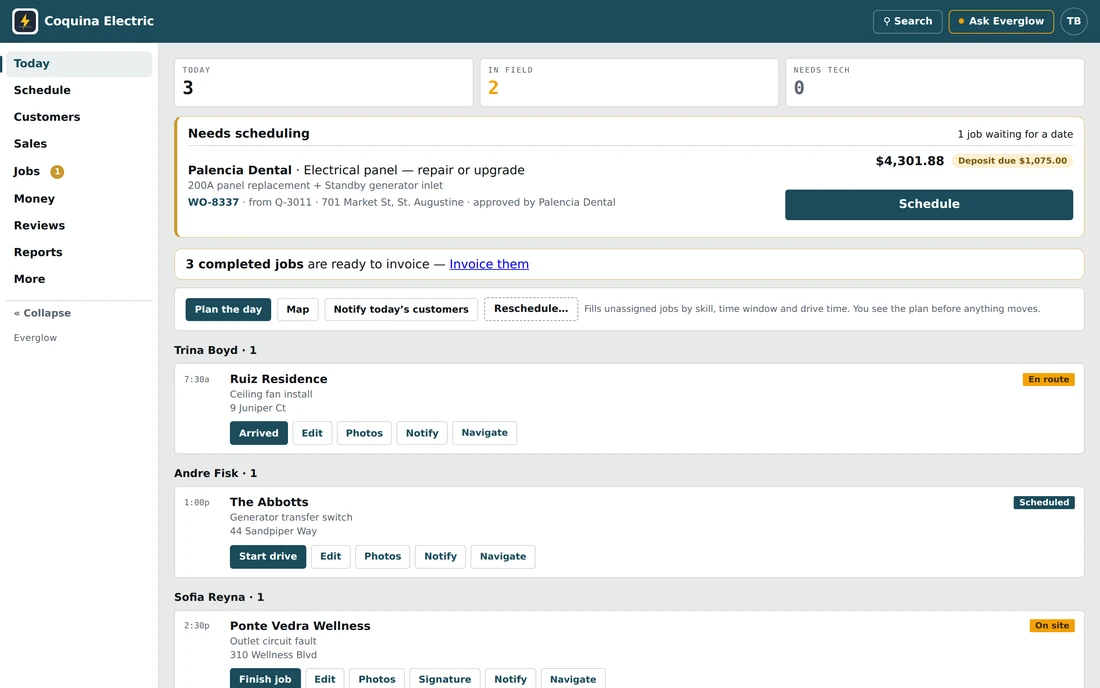1100x688 pixels.
Task: Open work order WO-8337
Action: coord(213,202)
